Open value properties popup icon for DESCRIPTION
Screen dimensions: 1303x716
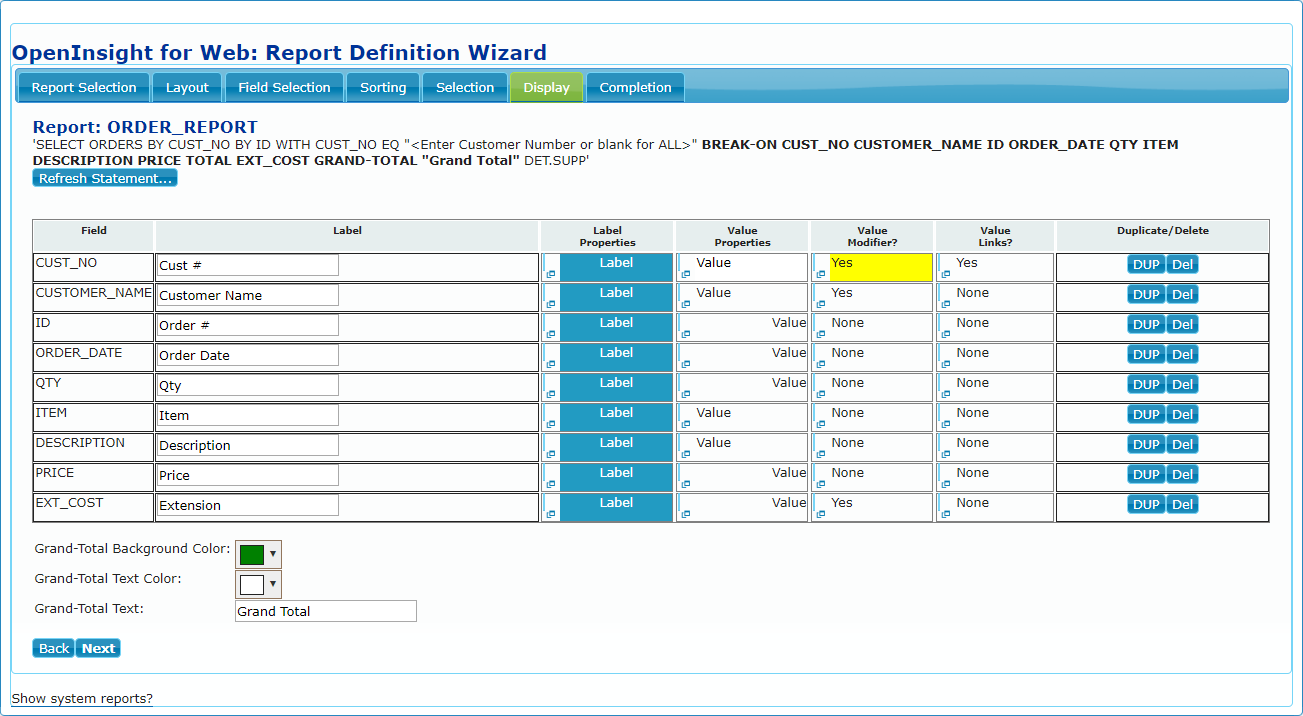(x=685, y=454)
